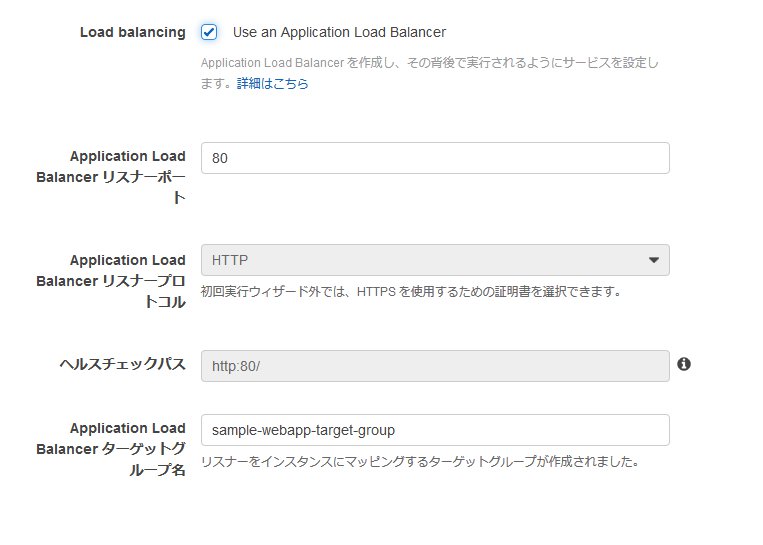Viewport: 763px width, 545px height.
Task: Click the 'Use an Application Load Balancer' label text
Action: point(339,32)
